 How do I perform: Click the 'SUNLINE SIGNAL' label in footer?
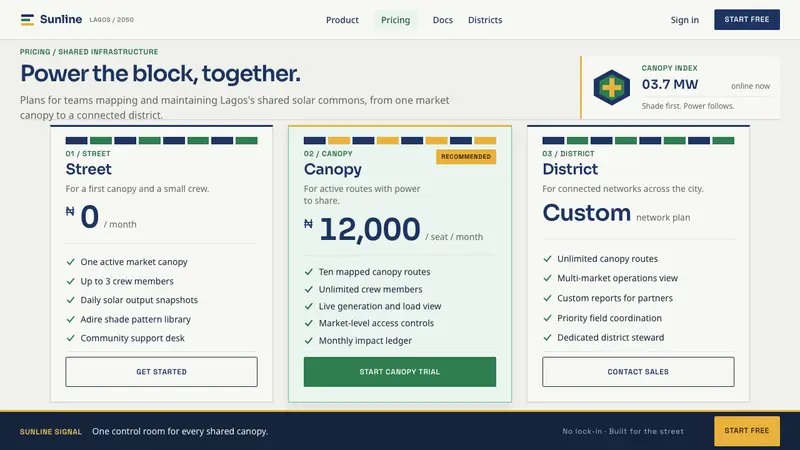point(51,432)
